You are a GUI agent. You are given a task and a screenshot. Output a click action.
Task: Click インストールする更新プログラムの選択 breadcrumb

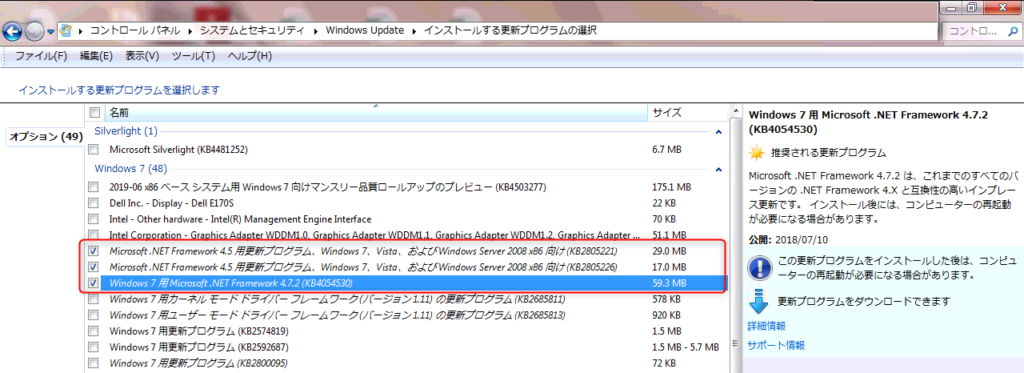point(510,30)
